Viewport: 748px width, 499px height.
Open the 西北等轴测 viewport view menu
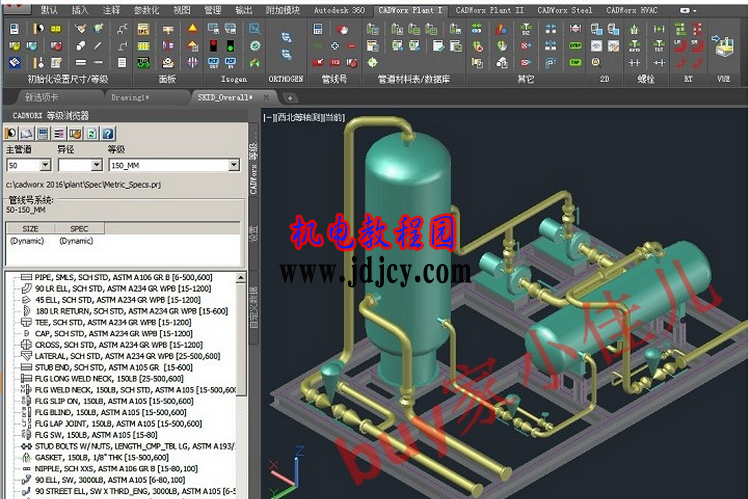(x=299, y=117)
